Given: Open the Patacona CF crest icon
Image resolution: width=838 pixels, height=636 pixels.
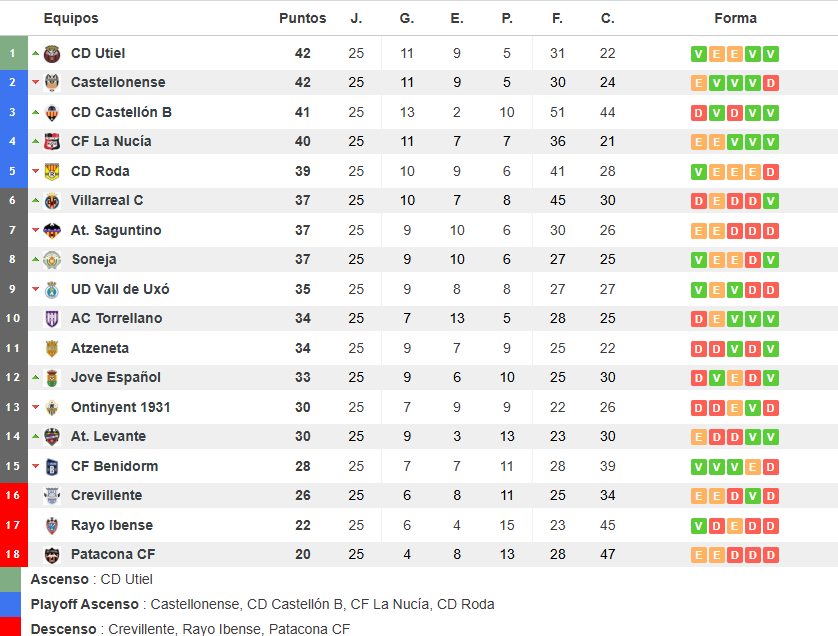Looking at the screenshot, I should 52,555.
